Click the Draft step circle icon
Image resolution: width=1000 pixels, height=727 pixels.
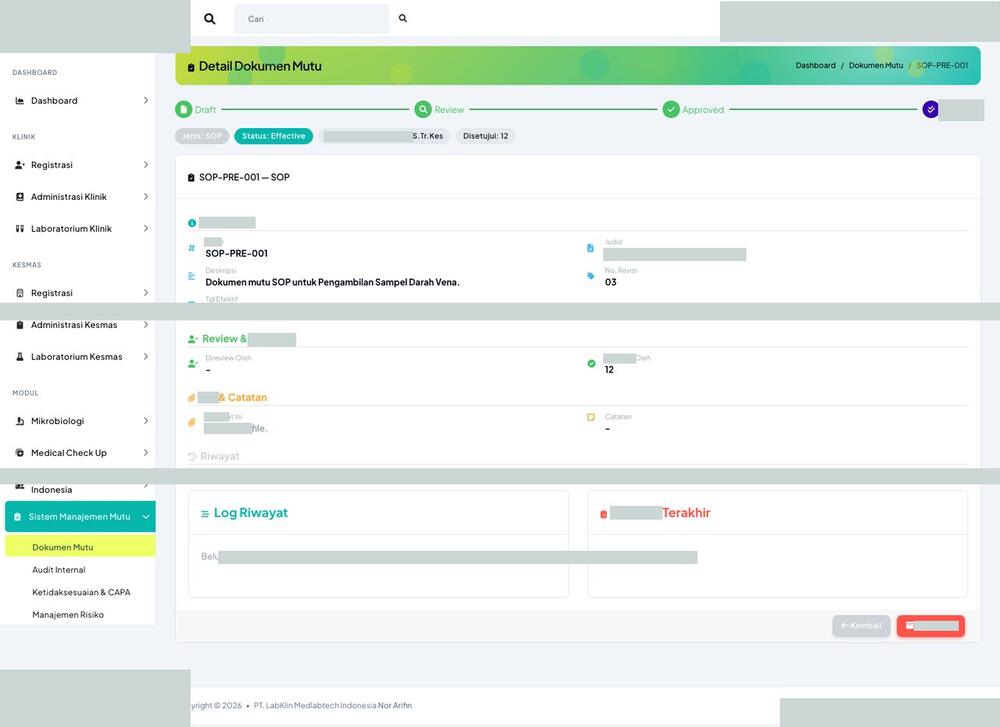(x=184, y=110)
